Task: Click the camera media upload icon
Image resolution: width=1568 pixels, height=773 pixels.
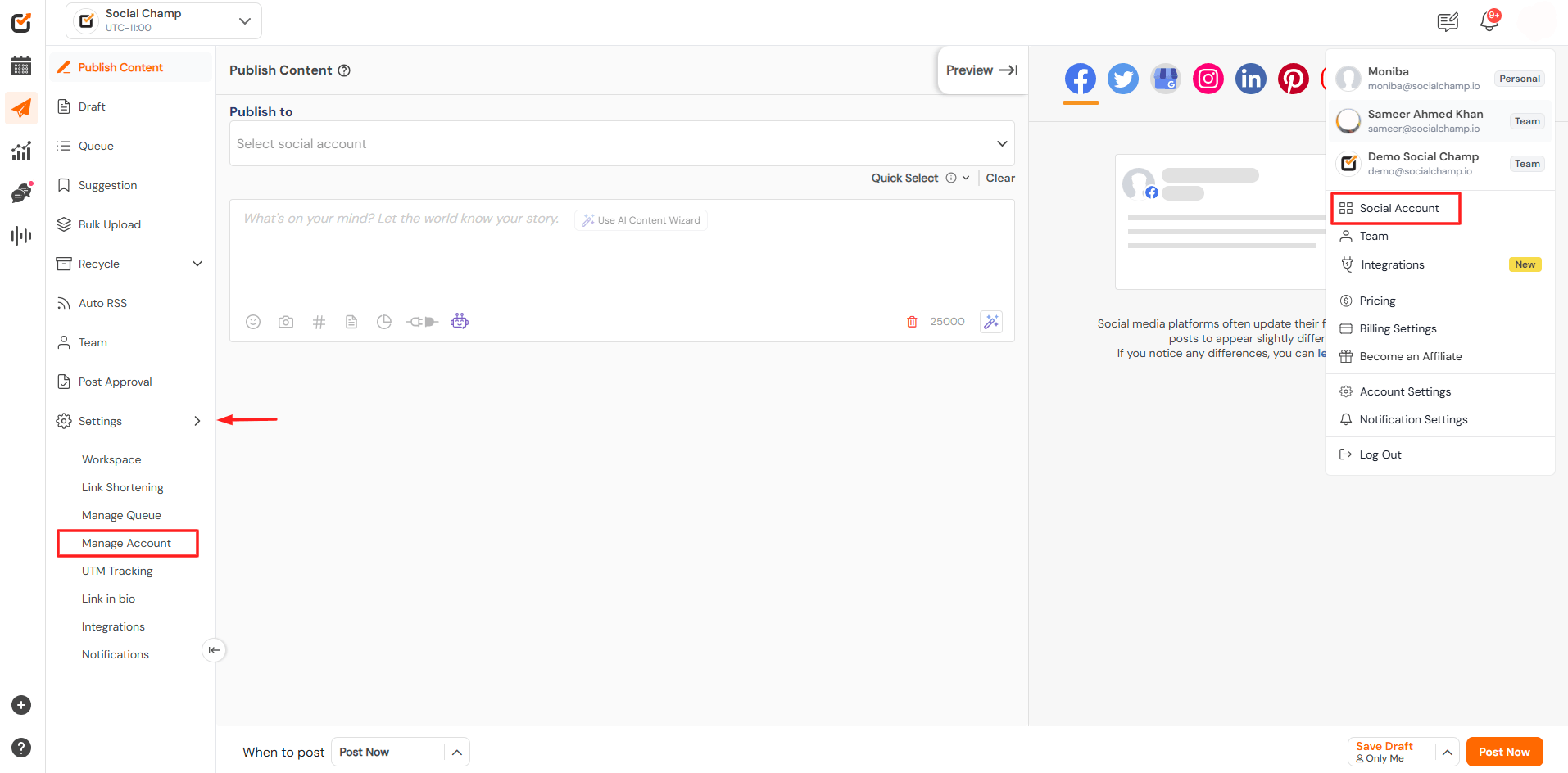Action: (286, 322)
